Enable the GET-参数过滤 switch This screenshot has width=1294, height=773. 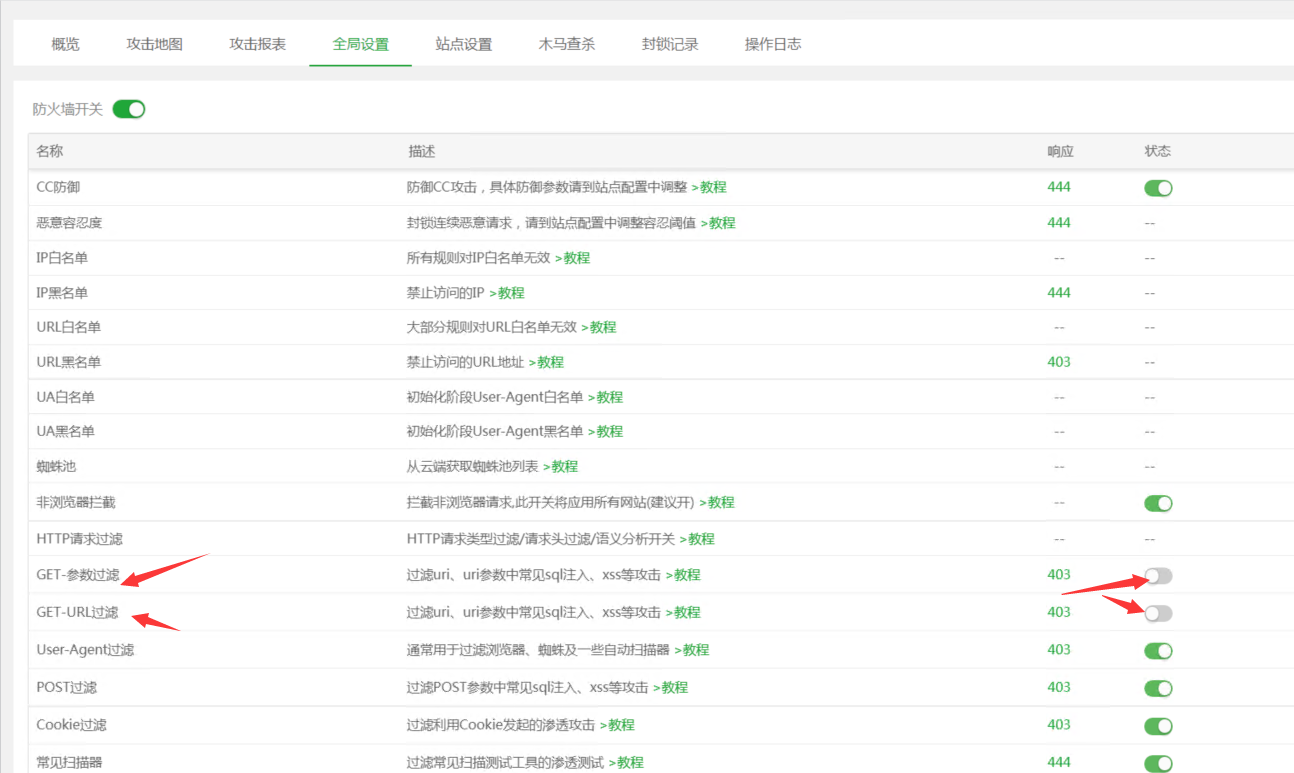click(x=1158, y=576)
